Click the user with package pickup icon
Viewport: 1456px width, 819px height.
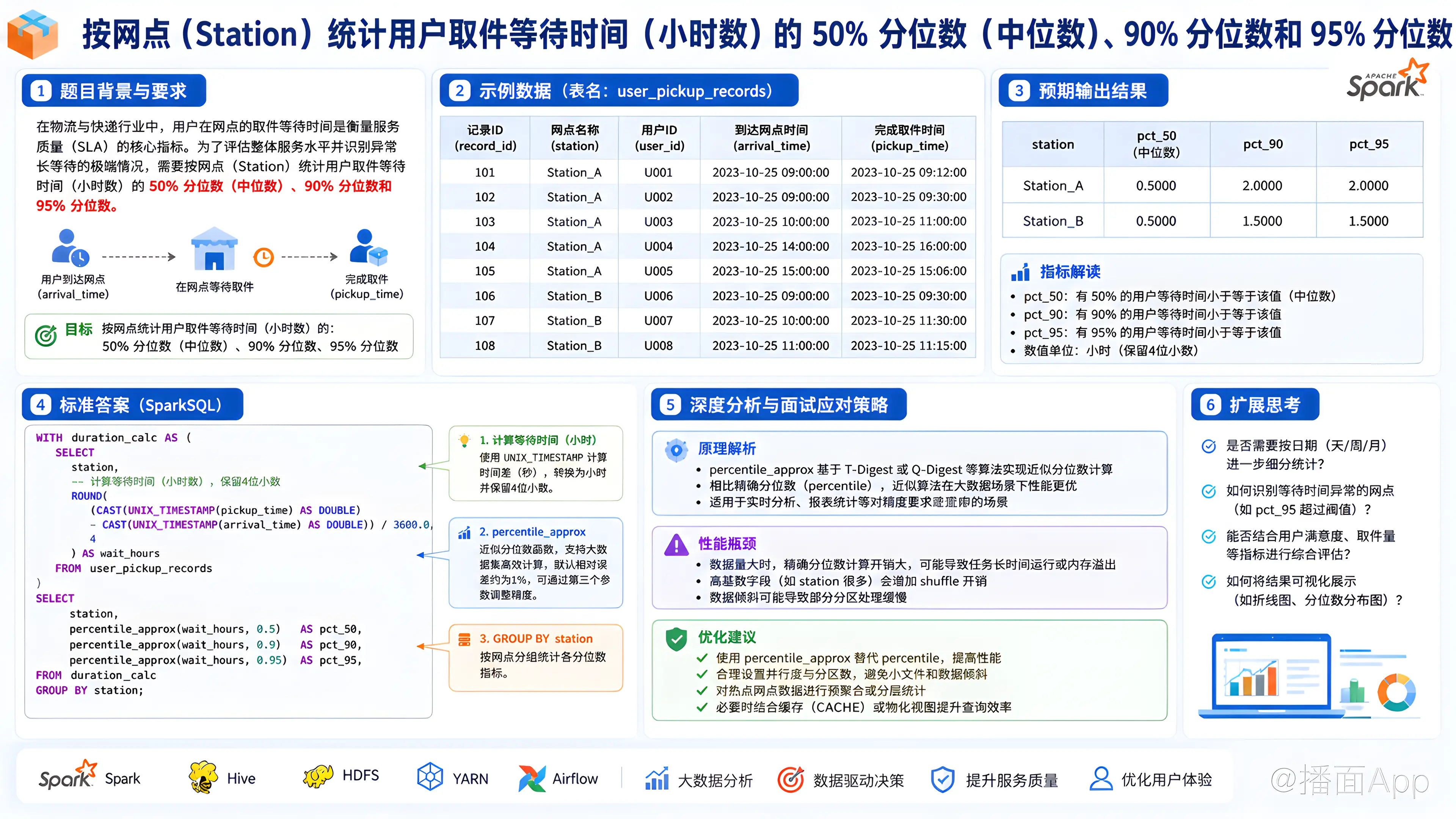click(x=368, y=247)
